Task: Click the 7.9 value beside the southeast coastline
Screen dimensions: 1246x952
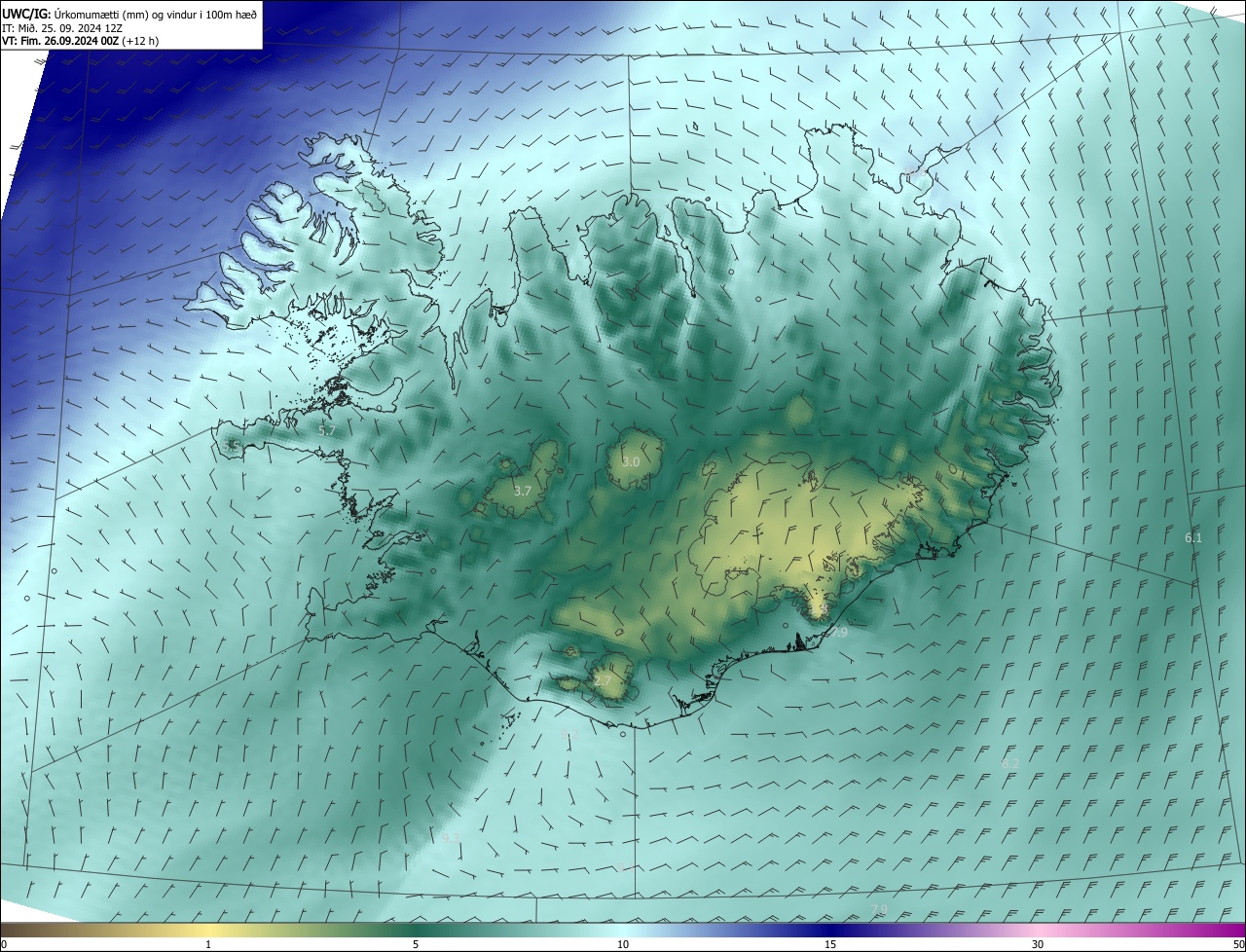Action: pyautogui.click(x=839, y=632)
